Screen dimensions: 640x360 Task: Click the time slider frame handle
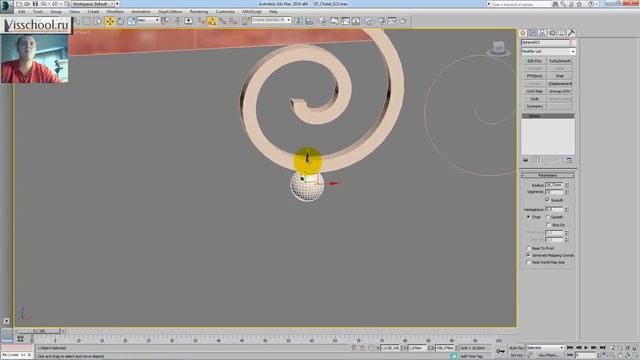pyautogui.click(x=40, y=331)
